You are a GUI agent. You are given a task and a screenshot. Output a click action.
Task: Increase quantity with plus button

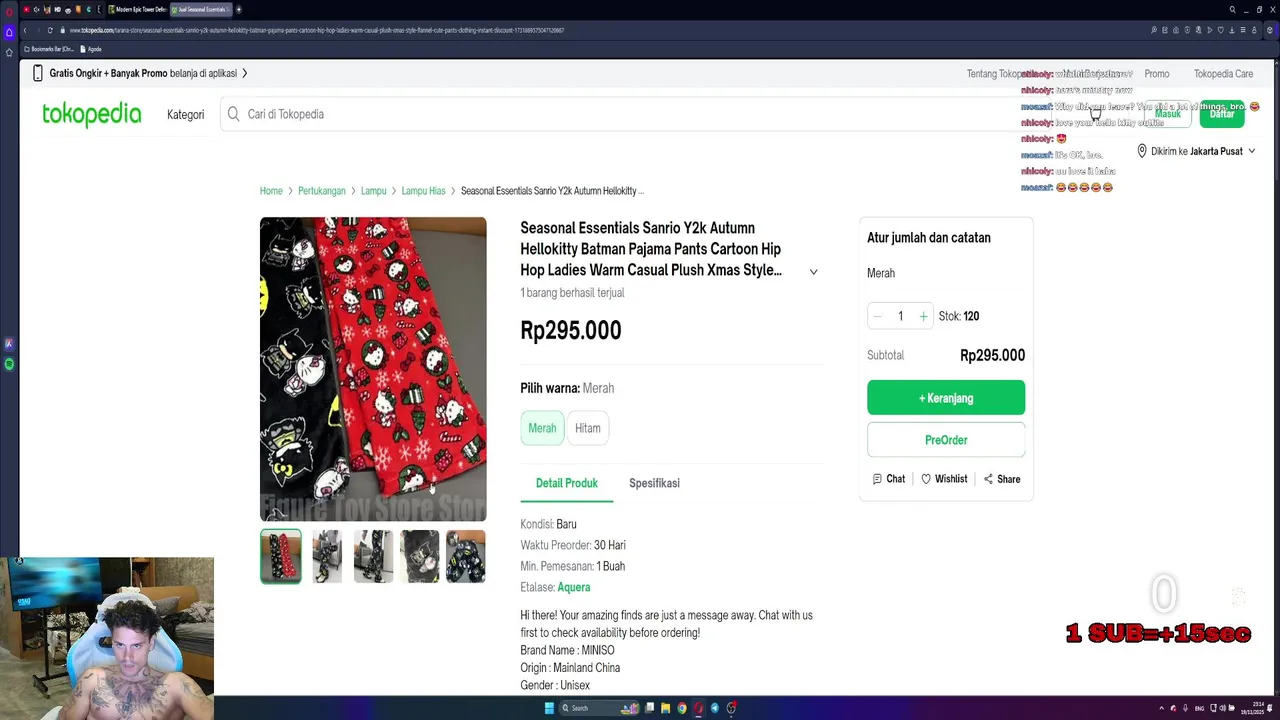[923, 316]
